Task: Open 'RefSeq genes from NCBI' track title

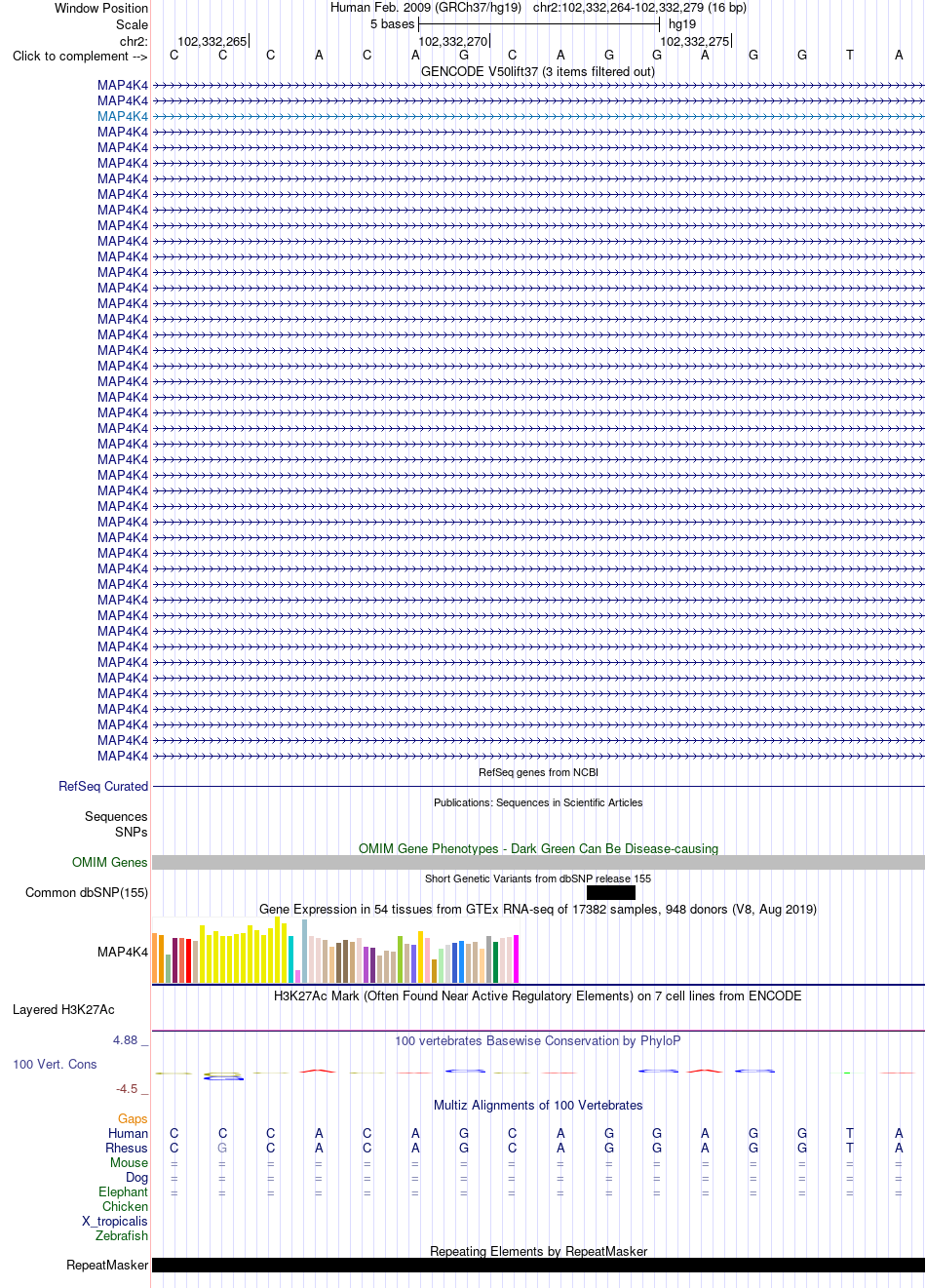Action: point(538,772)
